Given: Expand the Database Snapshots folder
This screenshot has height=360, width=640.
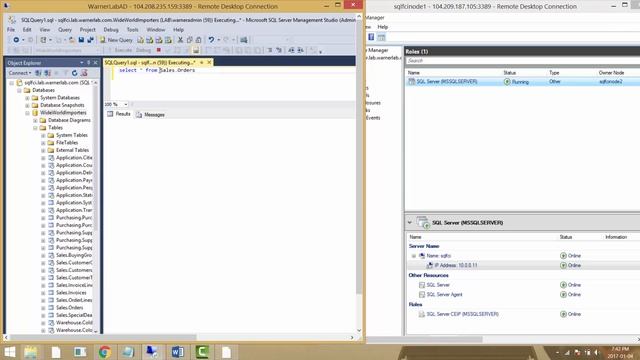Looking at the screenshot, I should 27,105.
